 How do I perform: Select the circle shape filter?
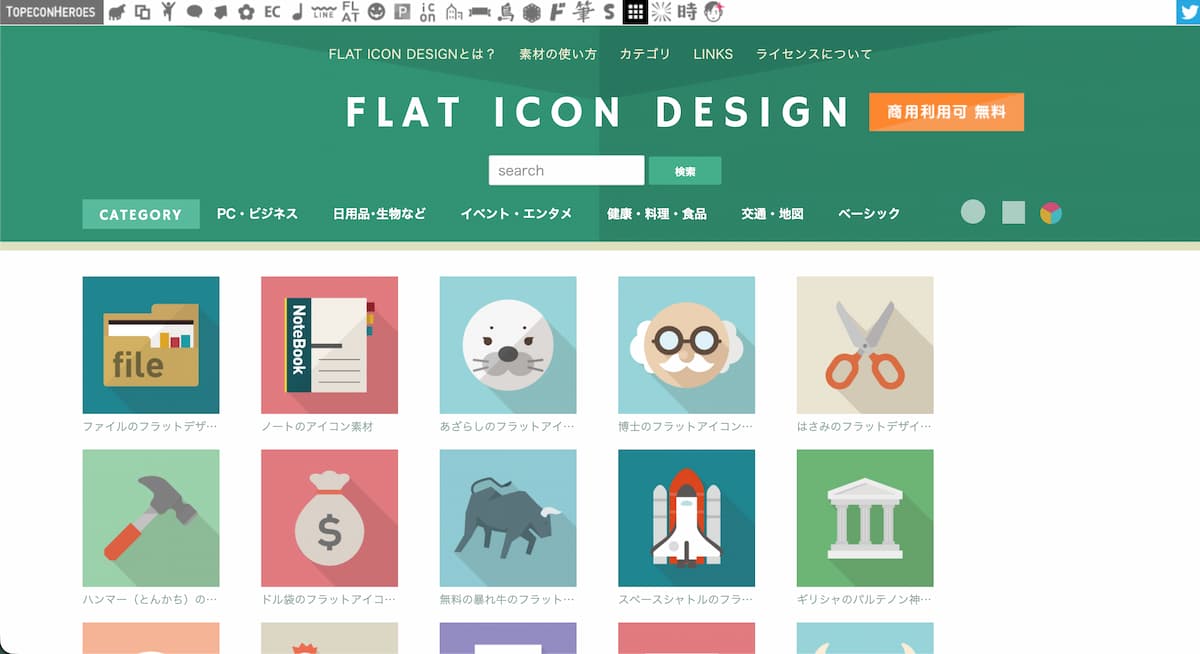click(x=973, y=212)
